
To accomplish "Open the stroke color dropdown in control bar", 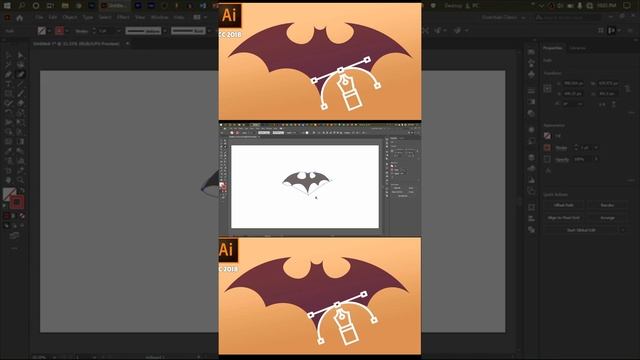I will pos(67,31).
